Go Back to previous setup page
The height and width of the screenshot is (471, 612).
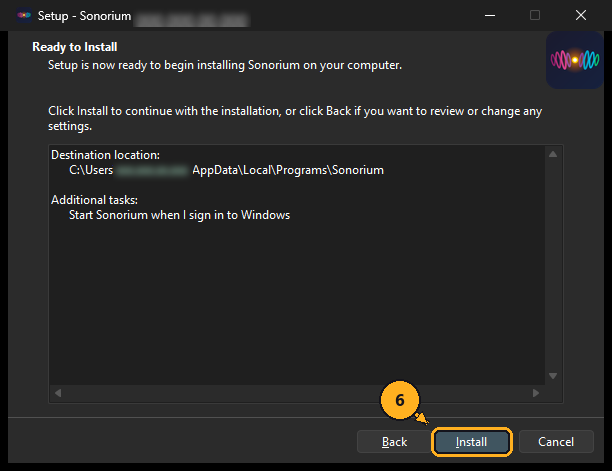[x=394, y=442]
